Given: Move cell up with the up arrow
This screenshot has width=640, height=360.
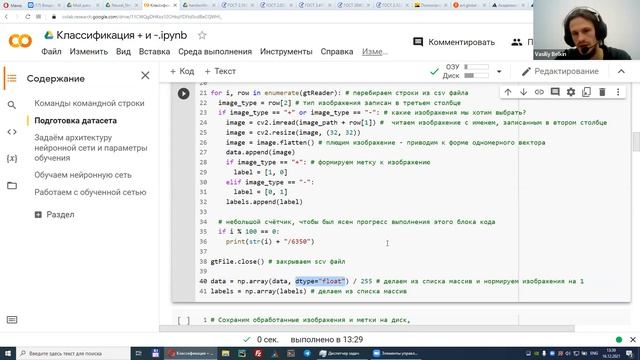Looking at the screenshot, I should point(508,92).
